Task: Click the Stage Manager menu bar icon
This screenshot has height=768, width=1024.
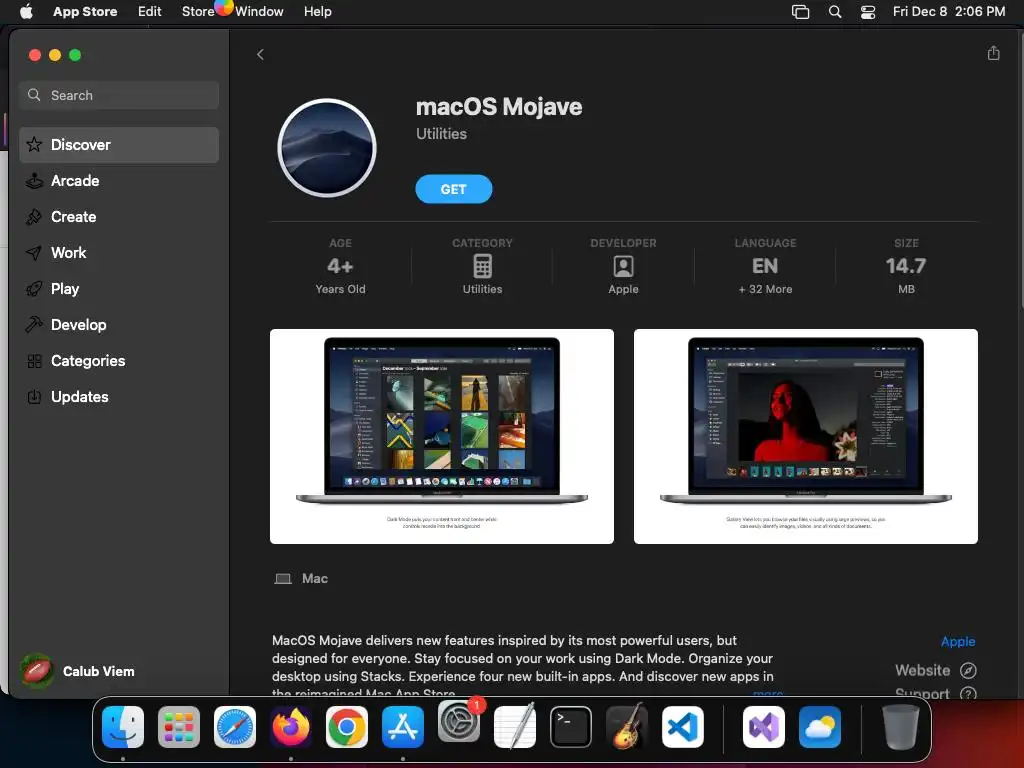Action: [800, 12]
